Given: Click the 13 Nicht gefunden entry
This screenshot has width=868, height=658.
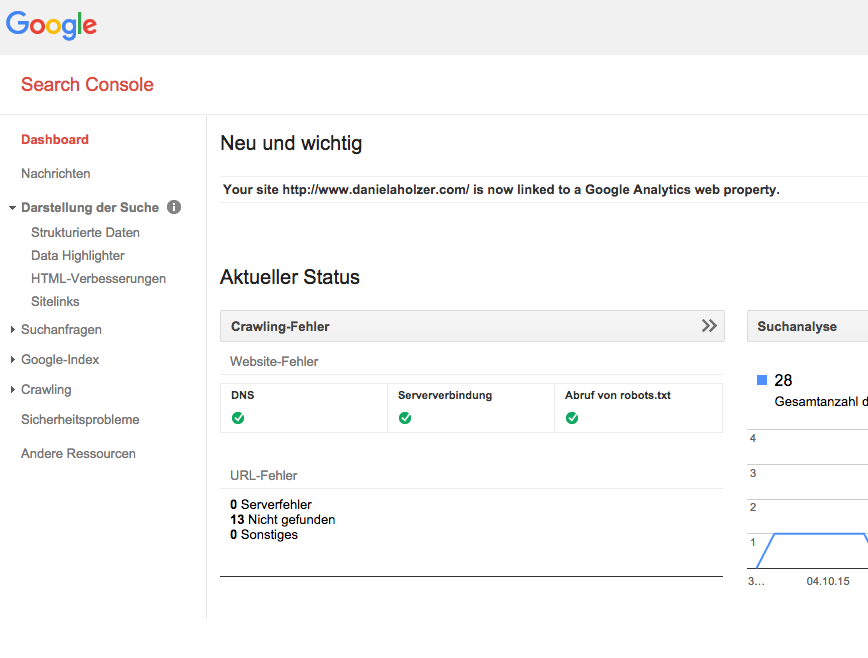Looking at the screenshot, I should coord(282,520).
